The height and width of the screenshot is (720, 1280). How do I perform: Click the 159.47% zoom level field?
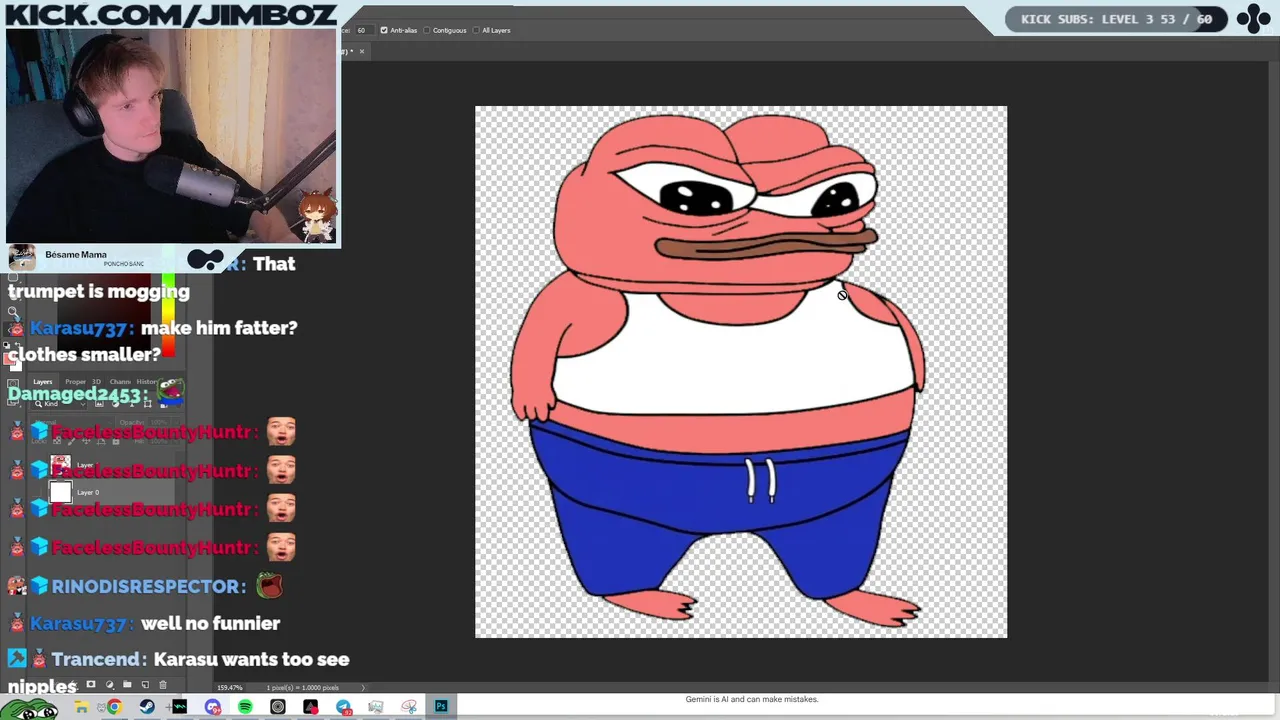230,688
